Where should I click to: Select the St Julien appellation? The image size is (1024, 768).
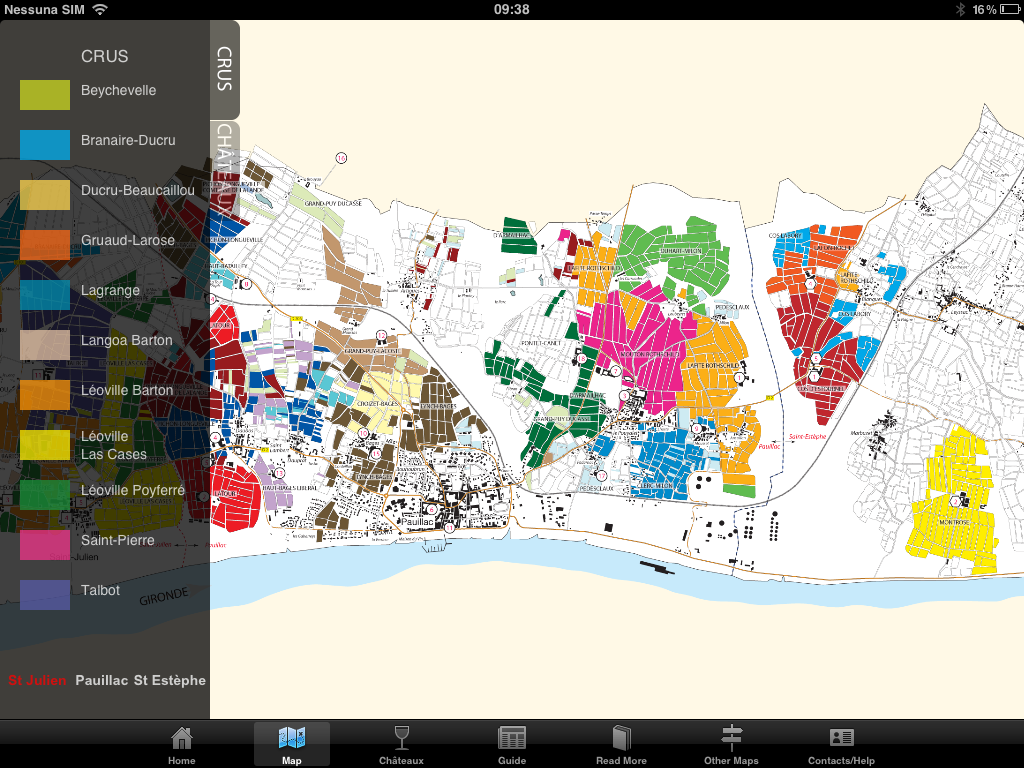click(x=37, y=681)
